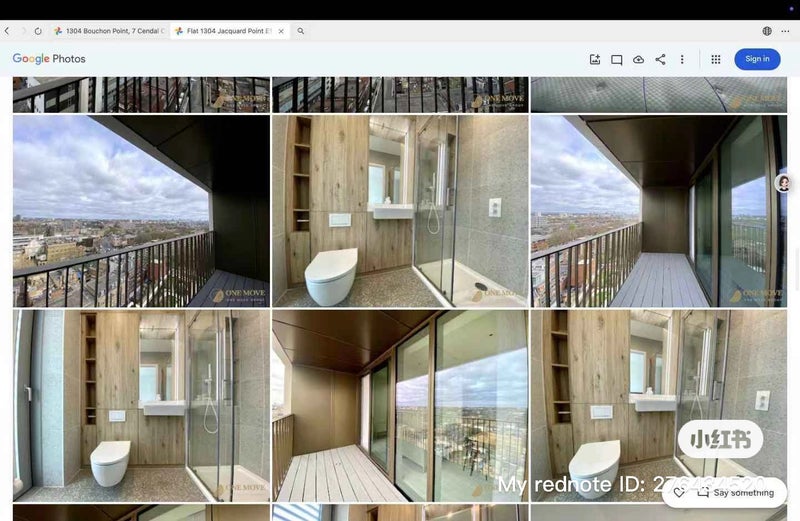Click the heart like icon

coord(679,493)
